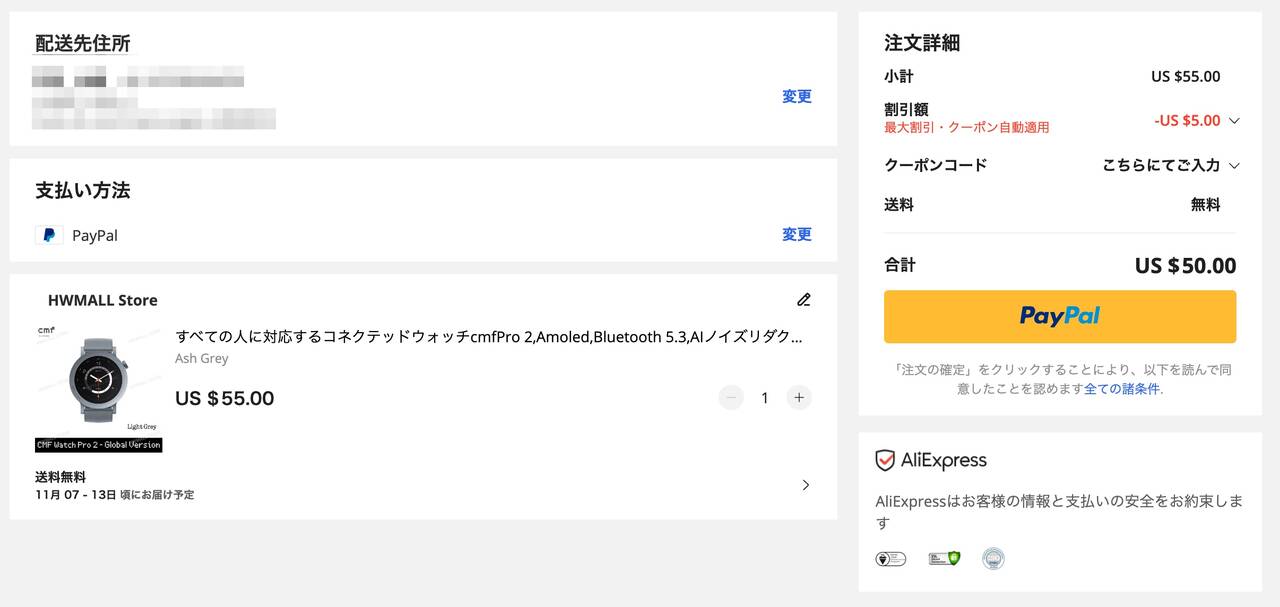Click 変更 to change the shipping address
1280x607 pixels.
click(796, 97)
